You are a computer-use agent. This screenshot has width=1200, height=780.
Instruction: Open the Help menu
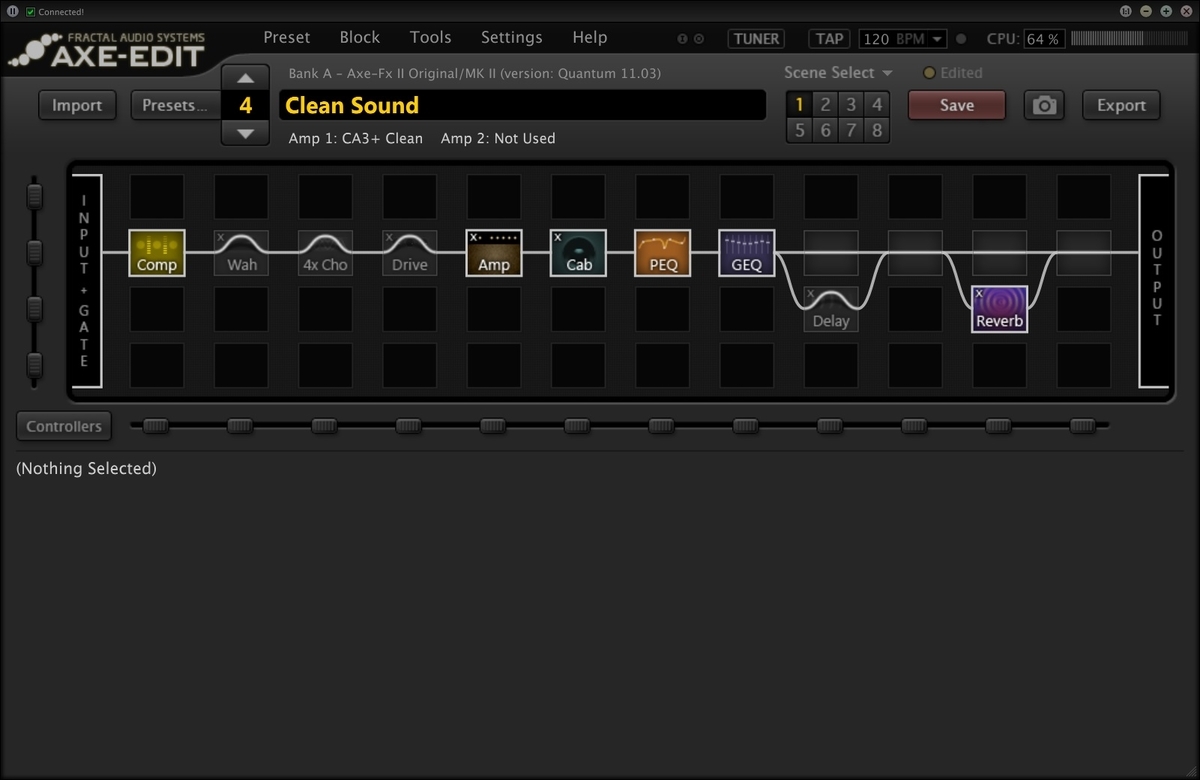point(590,37)
